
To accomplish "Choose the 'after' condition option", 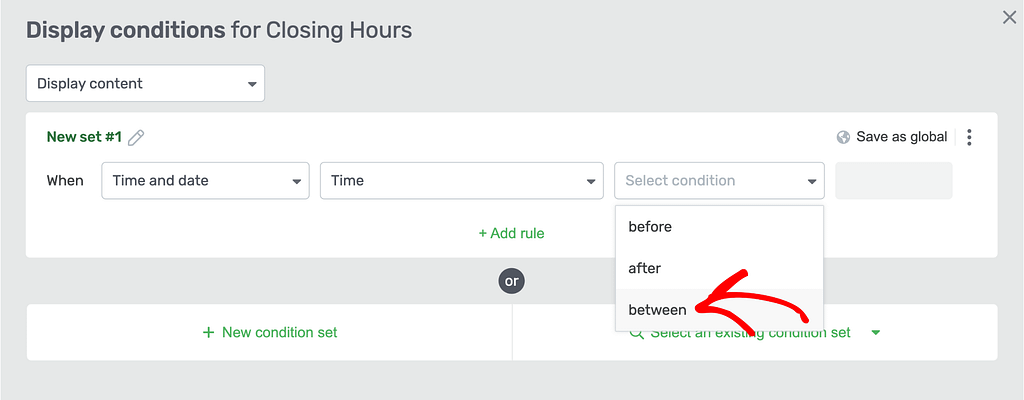I will pos(719,268).
